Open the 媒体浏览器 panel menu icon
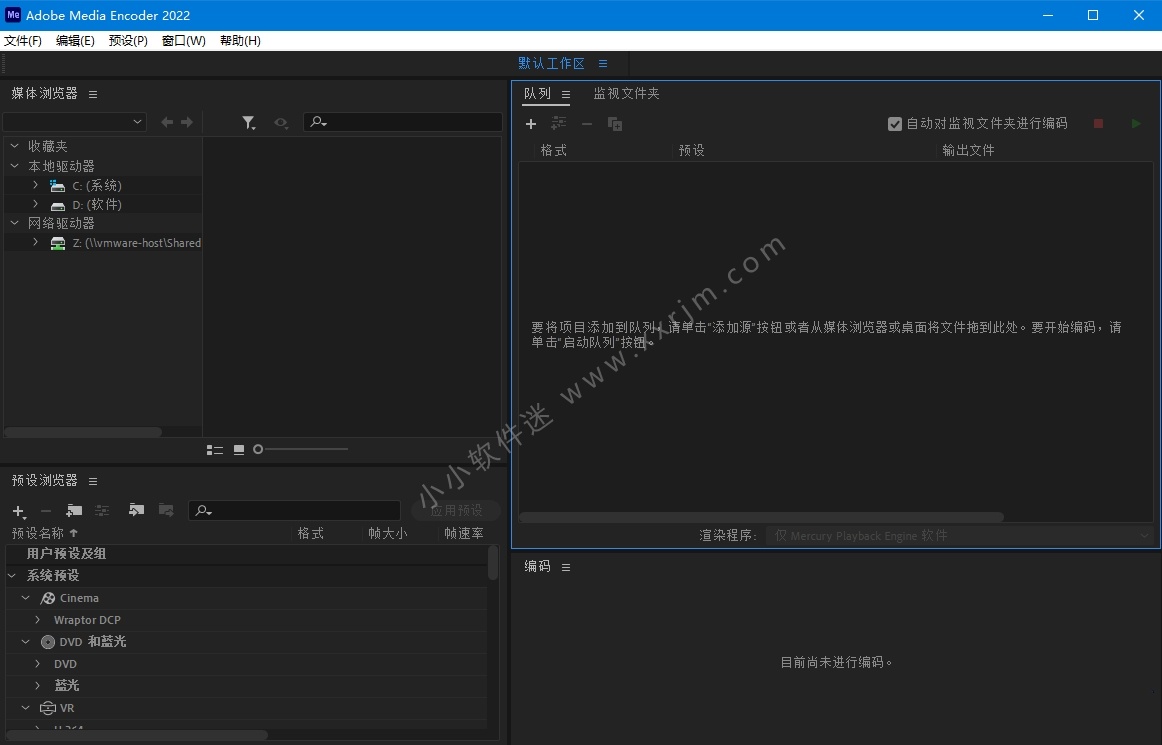 coord(93,94)
